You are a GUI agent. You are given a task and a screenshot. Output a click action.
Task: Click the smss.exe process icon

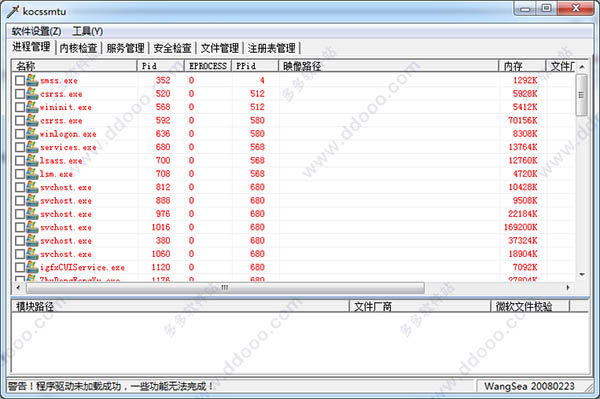click(32, 80)
